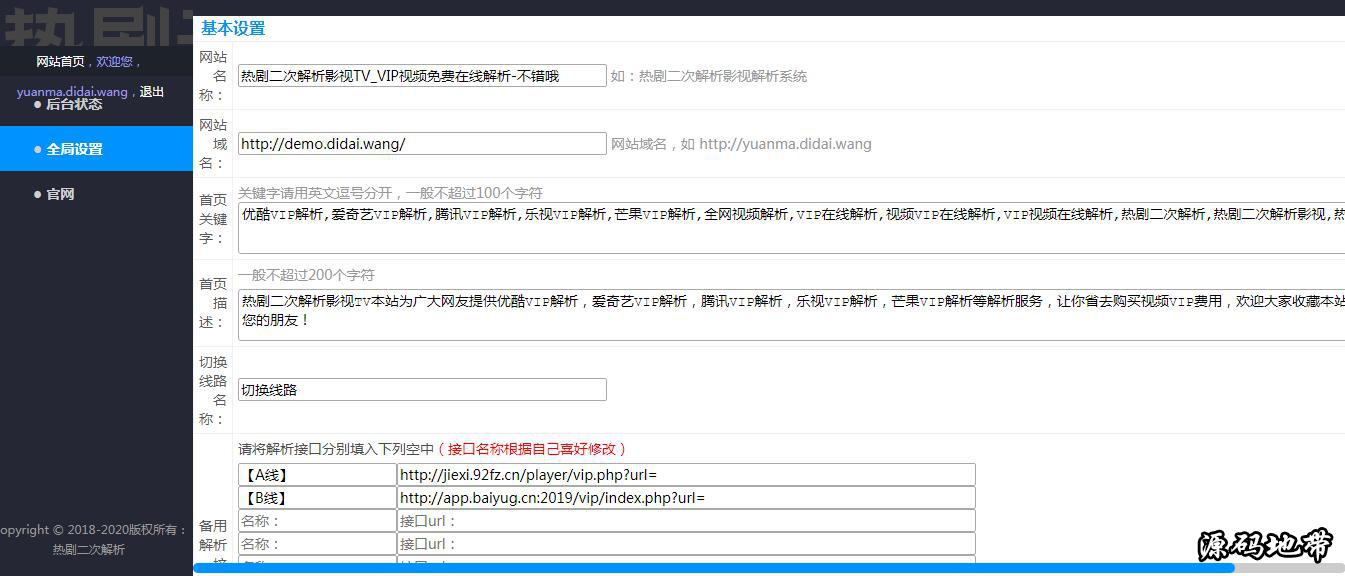Click into the 首页描述 textarea
Screen dimensions: 1345x576
click(x=791, y=313)
